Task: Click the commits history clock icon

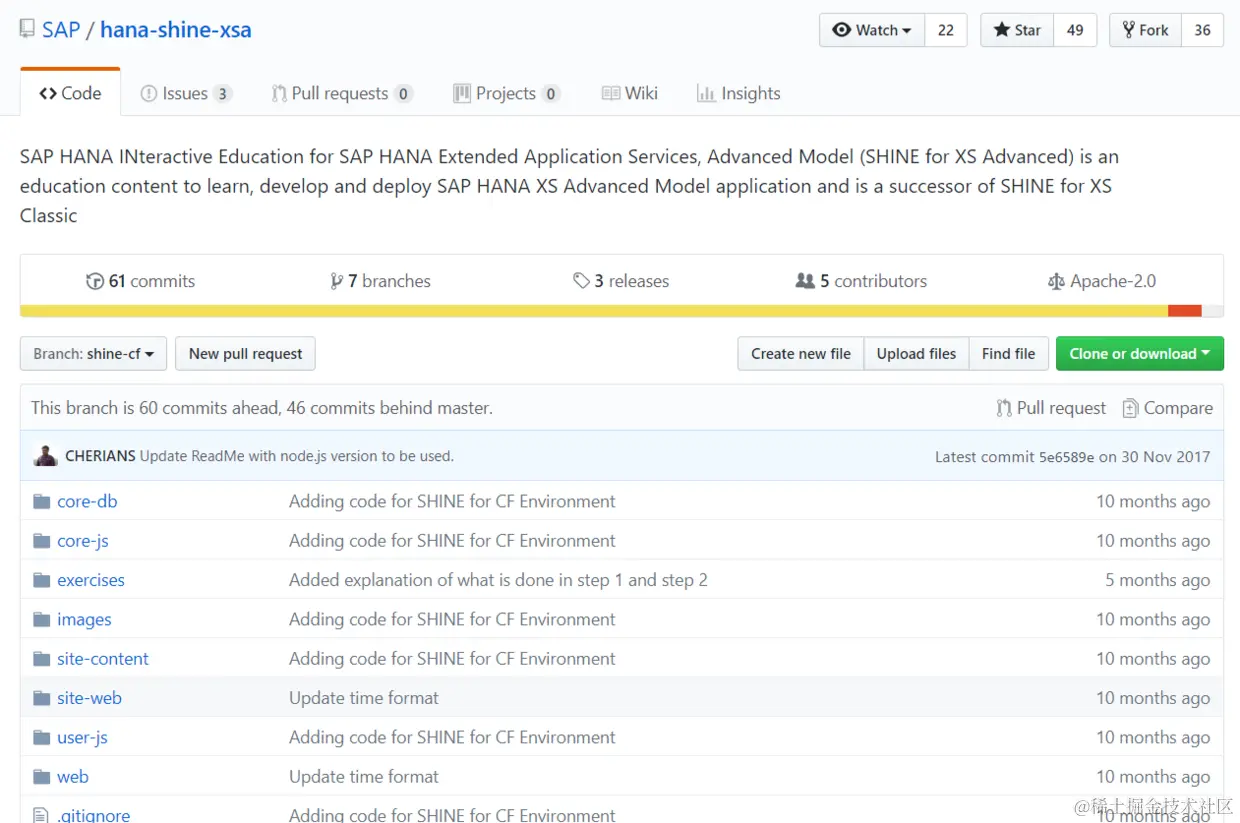Action: coord(95,281)
